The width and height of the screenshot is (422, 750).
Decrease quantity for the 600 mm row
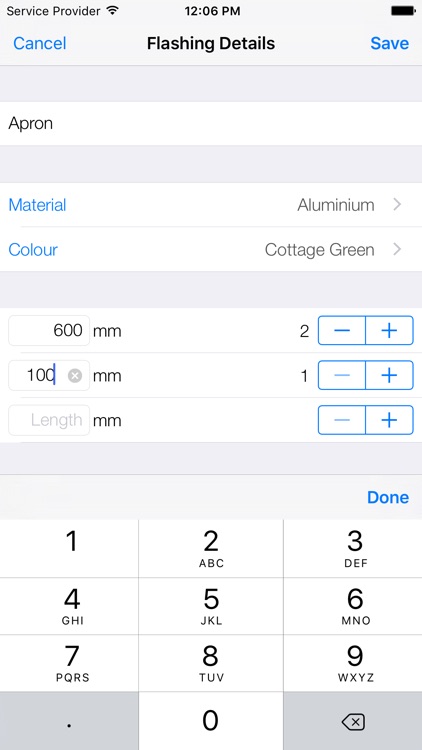(x=342, y=331)
